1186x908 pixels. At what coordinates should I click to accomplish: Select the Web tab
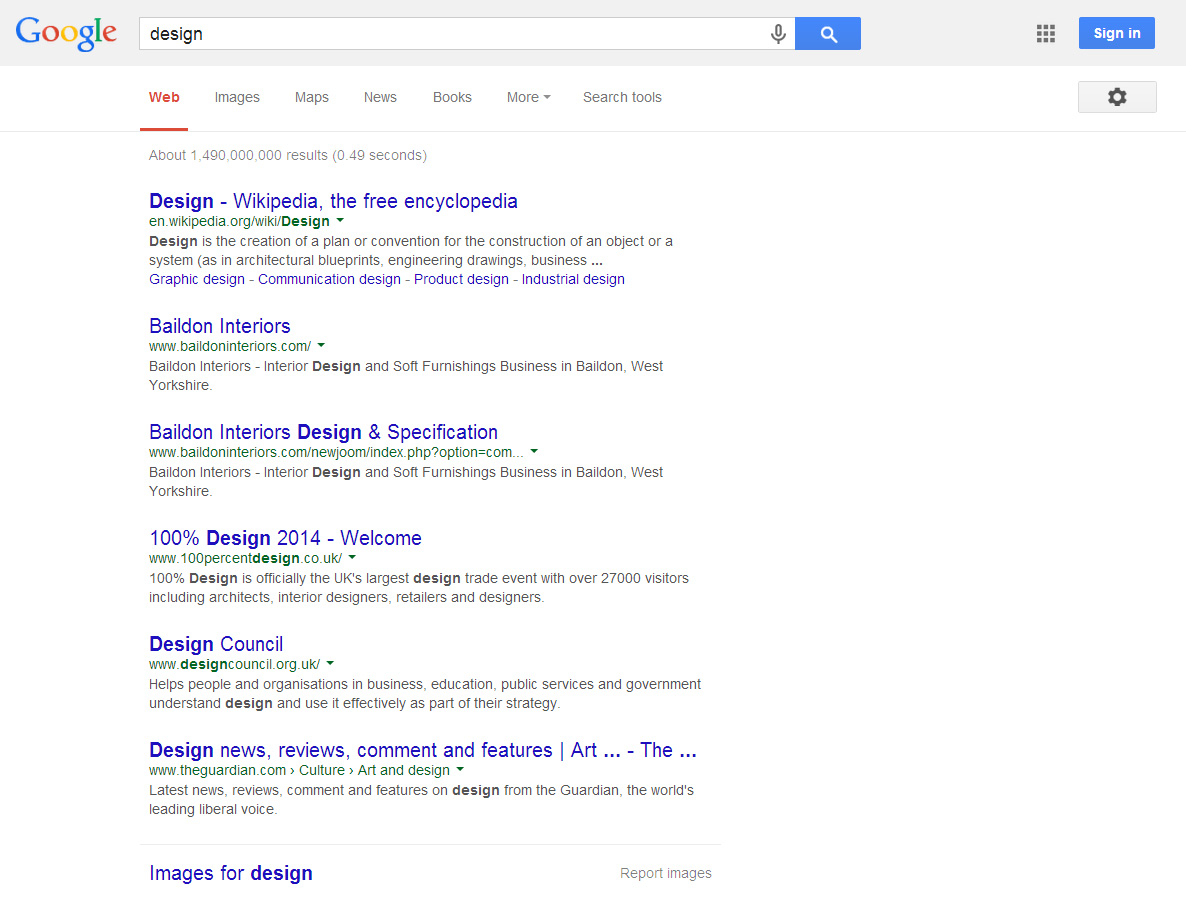(164, 97)
